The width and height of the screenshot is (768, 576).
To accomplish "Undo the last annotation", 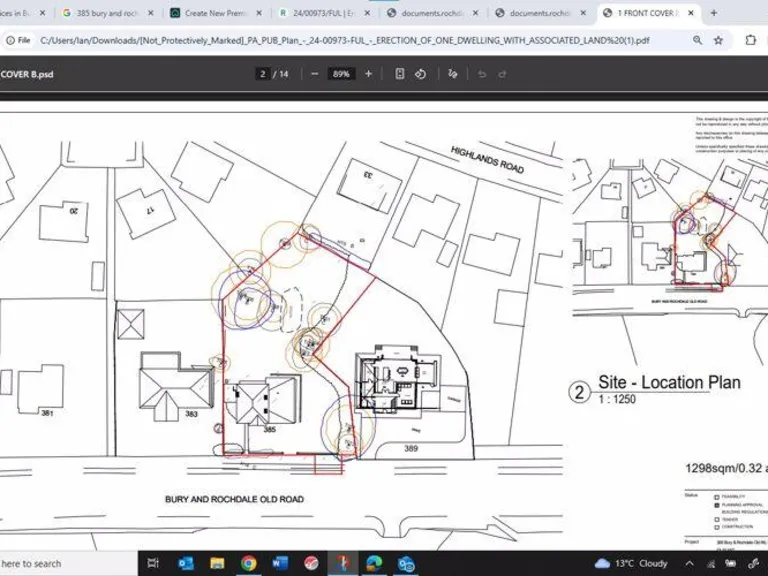I will point(482,74).
